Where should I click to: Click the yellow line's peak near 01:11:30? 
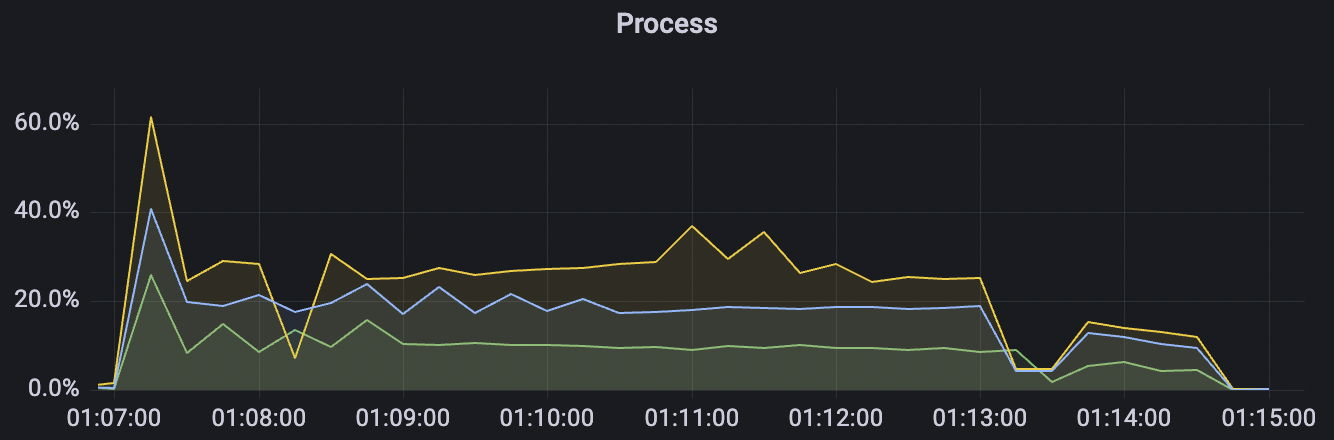pyautogui.click(x=764, y=232)
